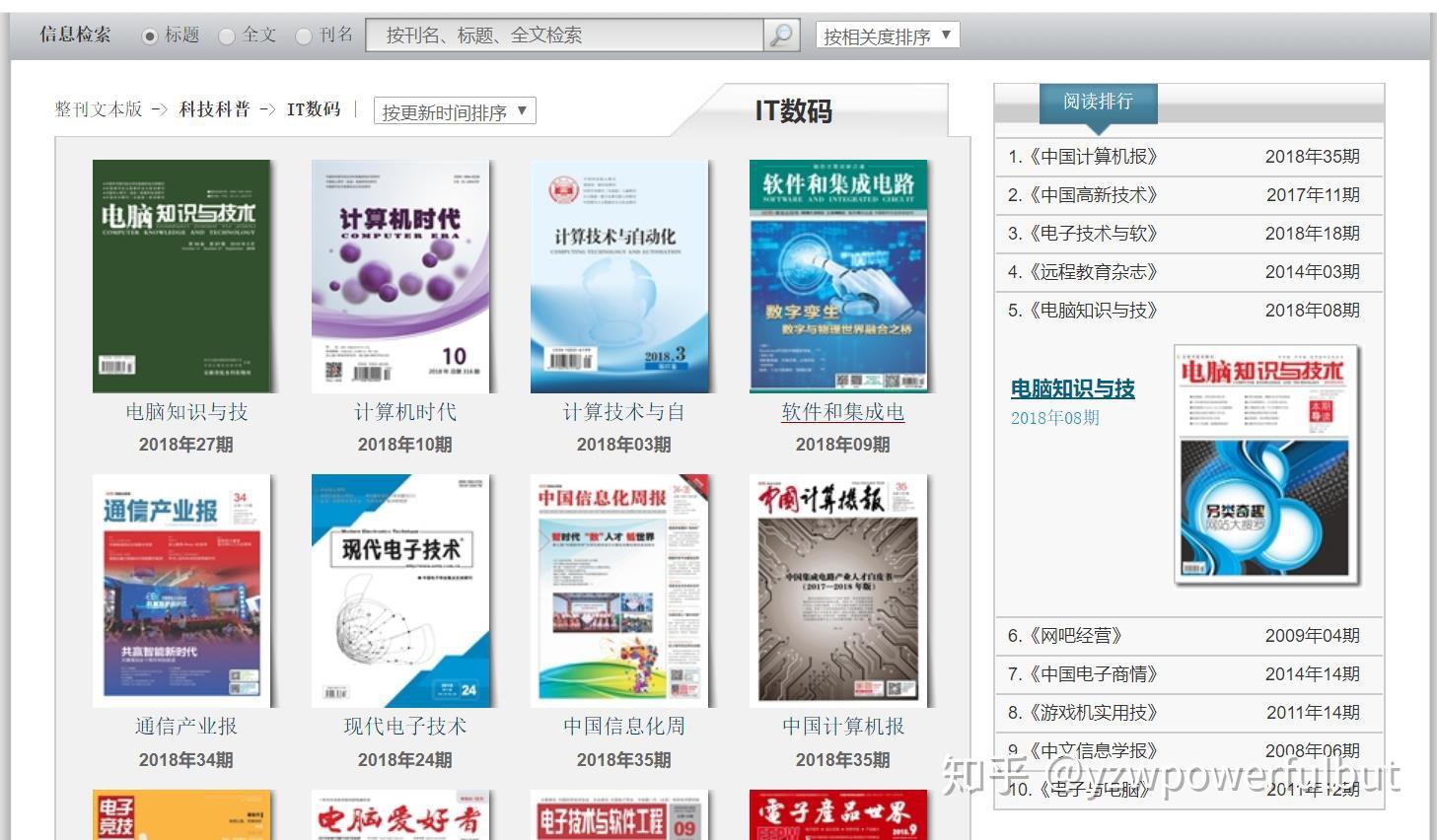Click the 现代电子技术 title link

pos(405,727)
